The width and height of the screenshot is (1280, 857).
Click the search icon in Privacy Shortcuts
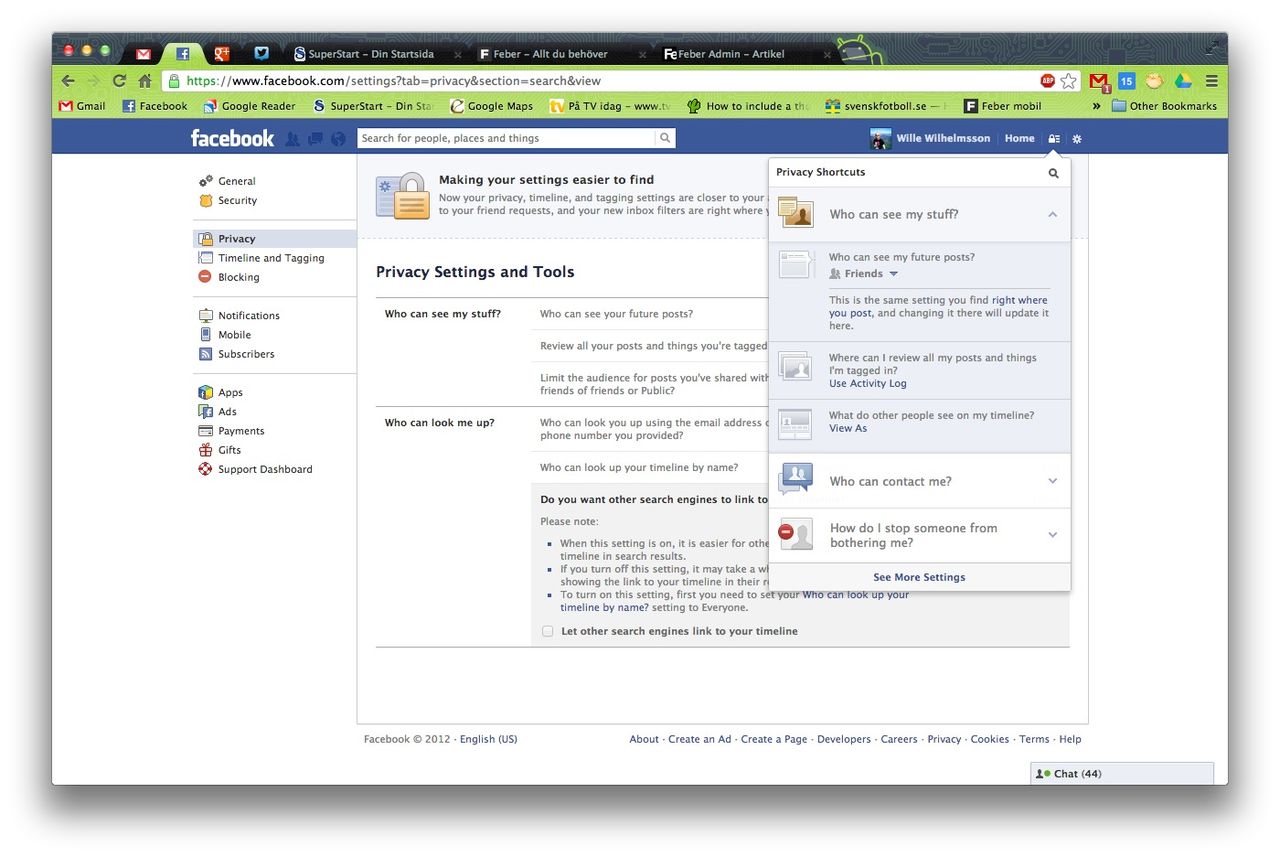point(1053,173)
